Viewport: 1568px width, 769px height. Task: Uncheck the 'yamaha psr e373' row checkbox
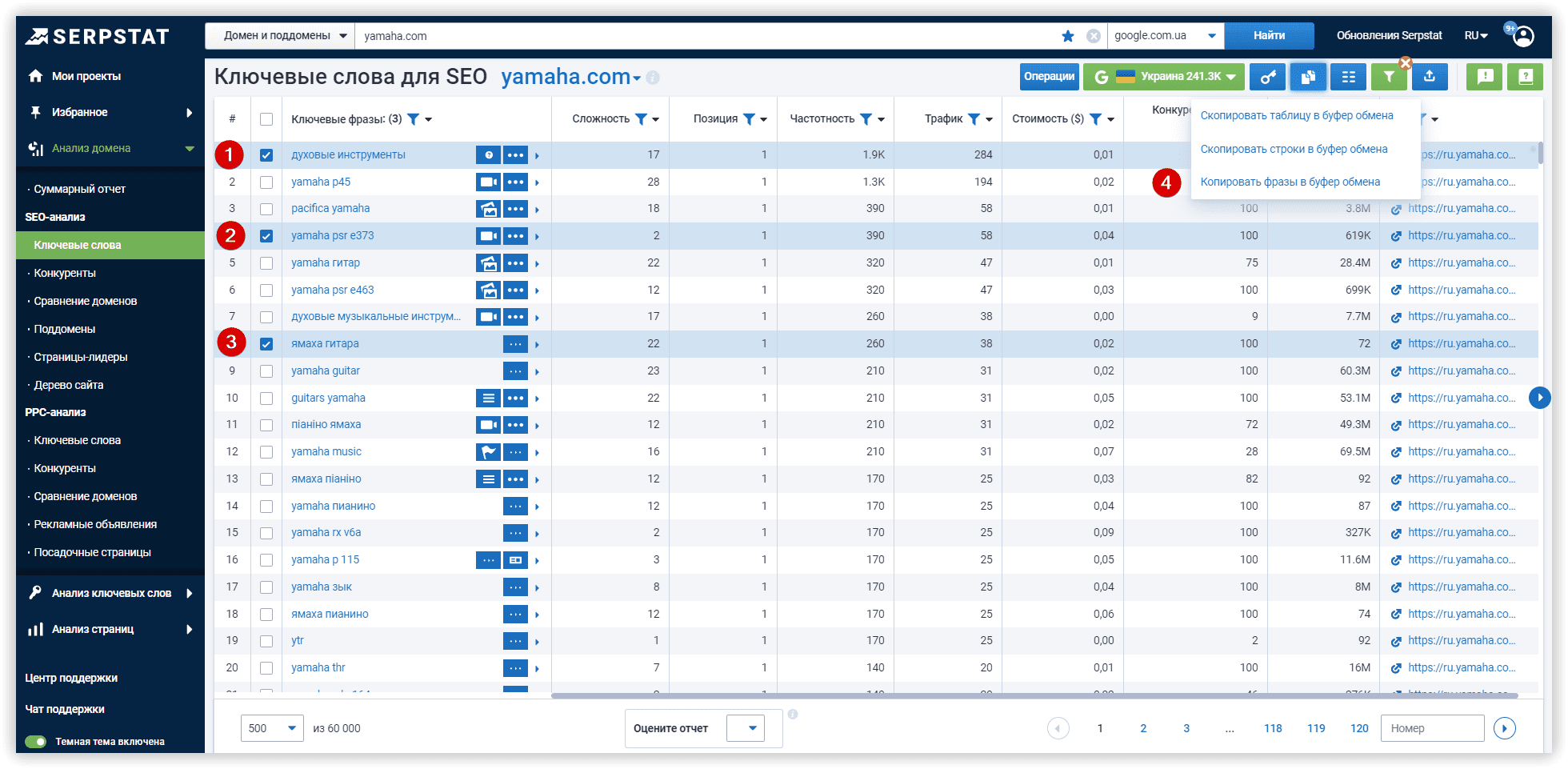(266, 236)
